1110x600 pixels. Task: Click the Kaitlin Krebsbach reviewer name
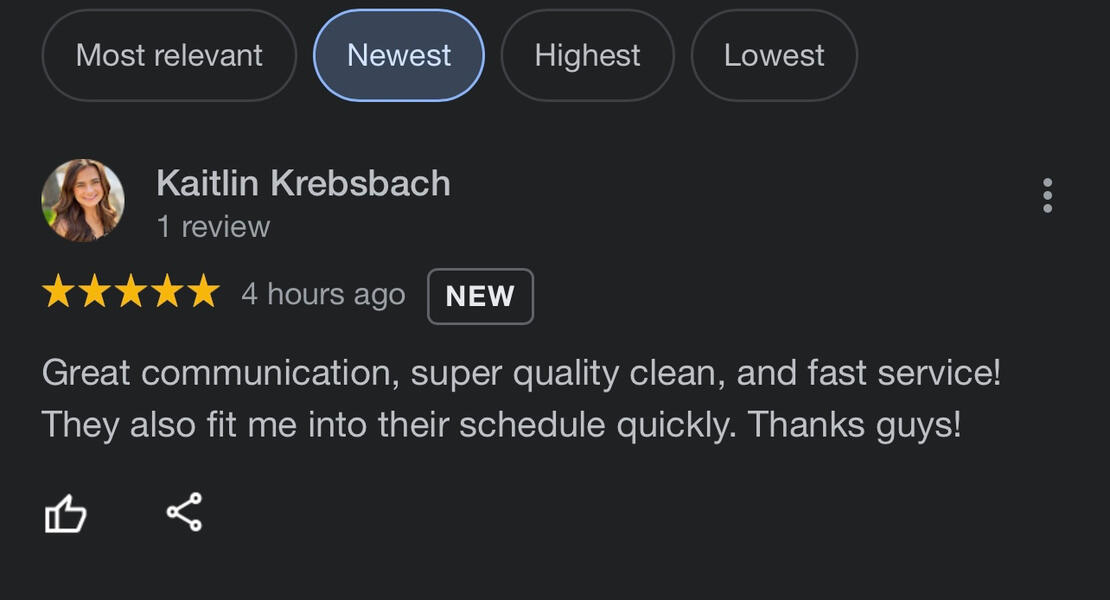click(x=303, y=183)
